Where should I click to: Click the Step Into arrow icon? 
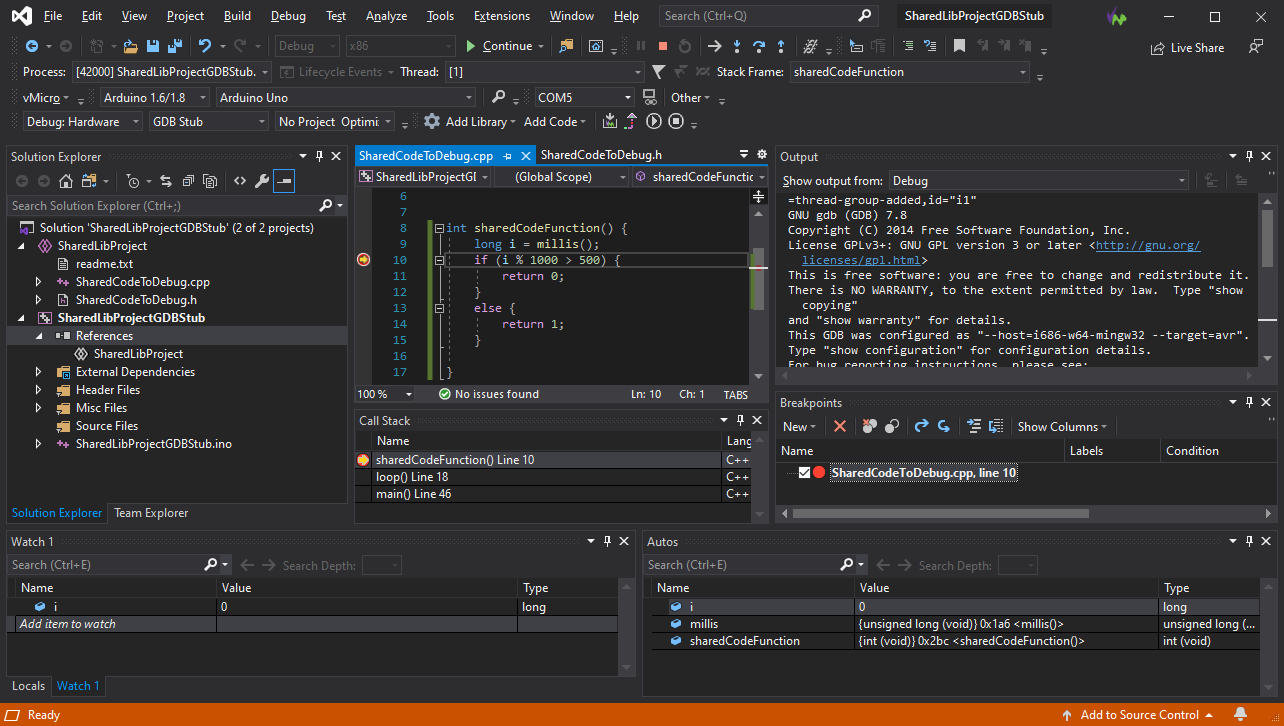tap(737, 46)
